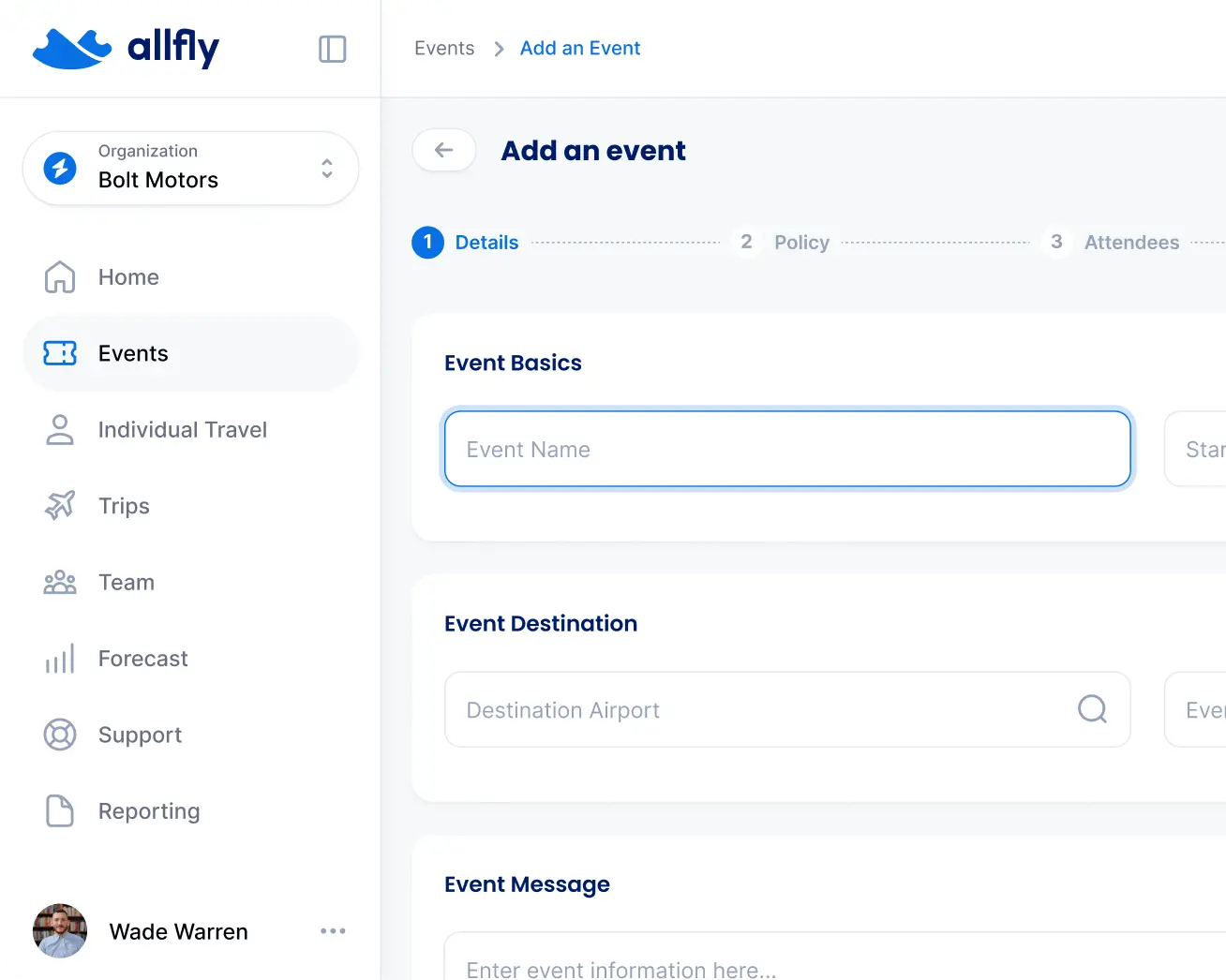
Task: Switch to the Policy step
Action: point(801,242)
